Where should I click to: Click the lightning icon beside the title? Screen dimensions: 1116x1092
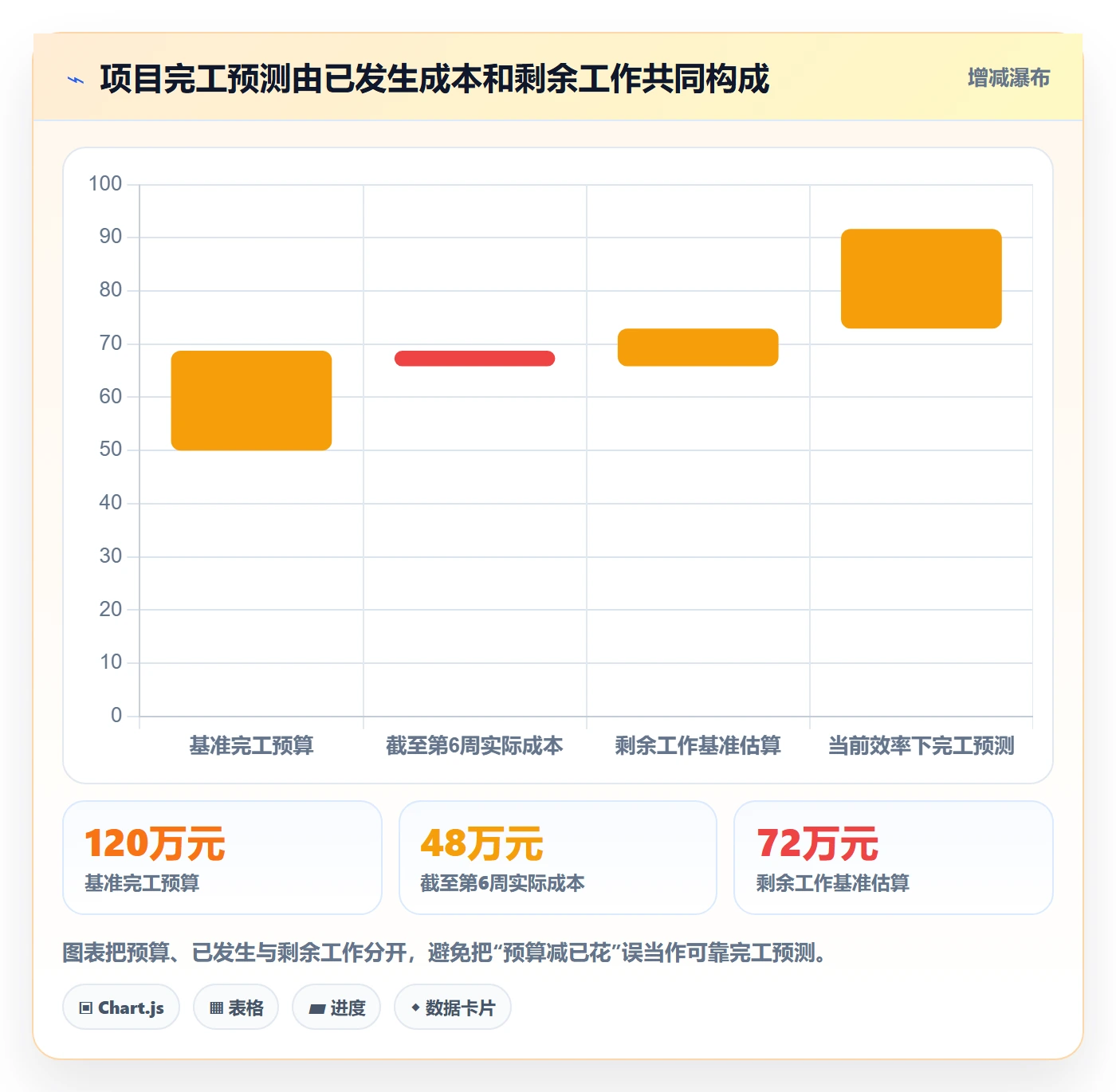[76, 80]
